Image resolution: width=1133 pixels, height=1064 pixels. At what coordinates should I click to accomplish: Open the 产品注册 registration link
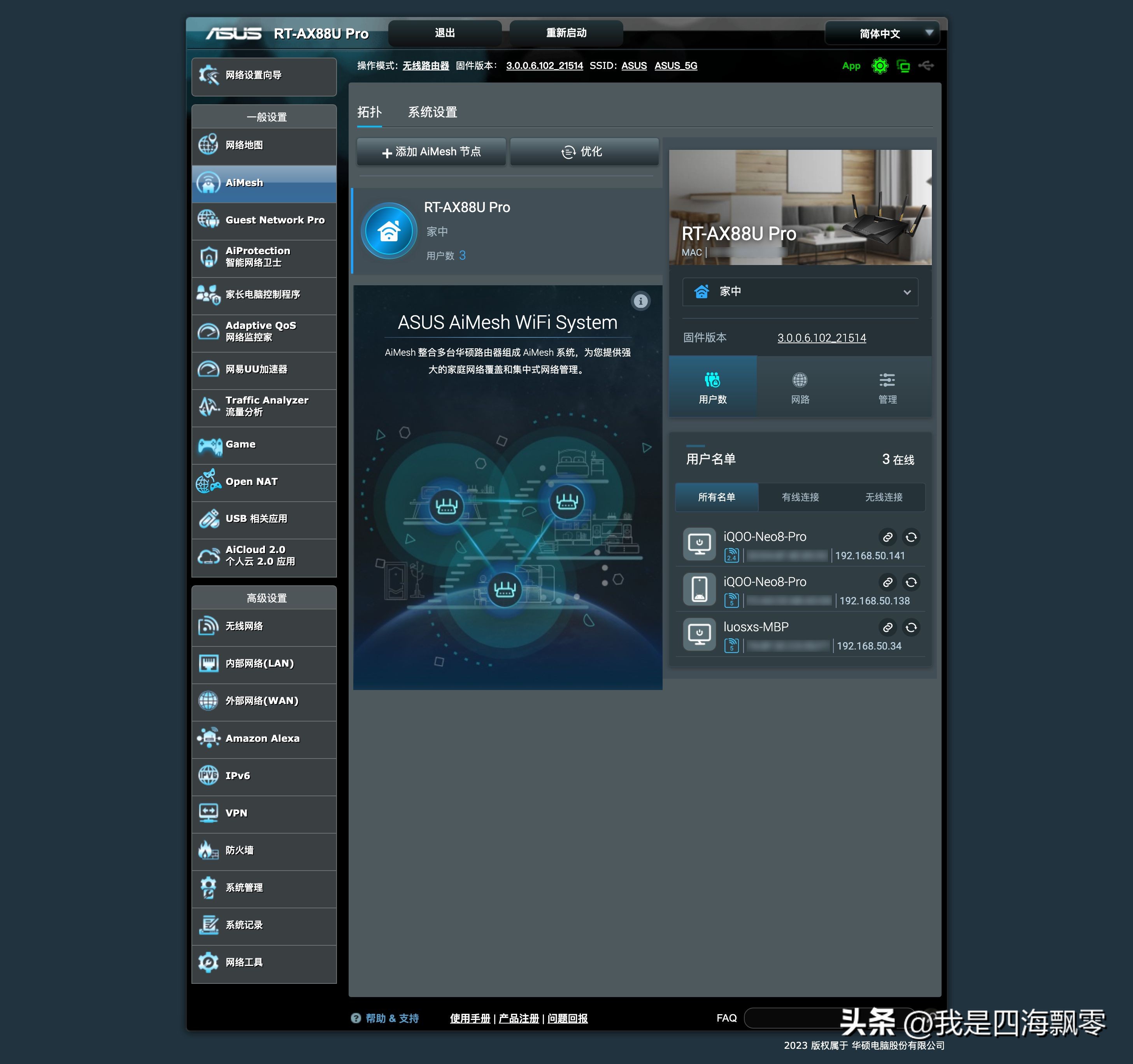519,1018
